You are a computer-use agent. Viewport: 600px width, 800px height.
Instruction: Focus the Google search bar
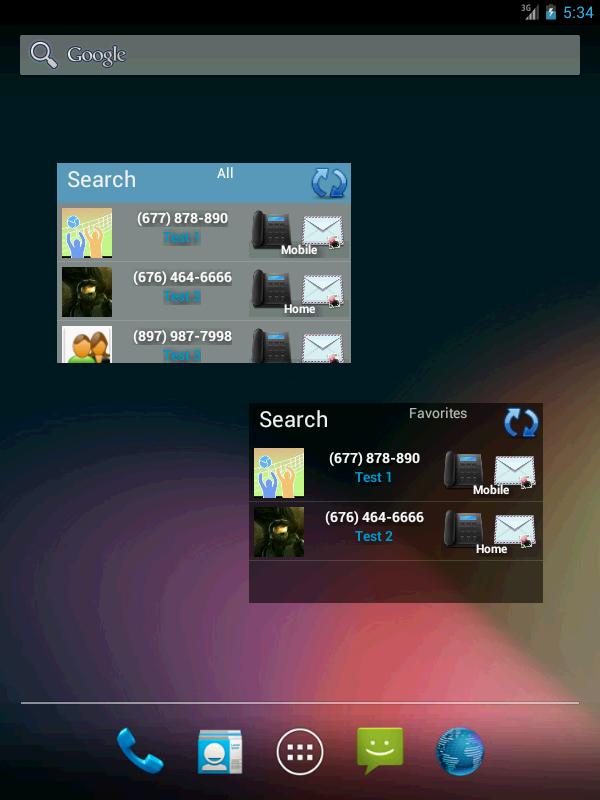coord(300,55)
